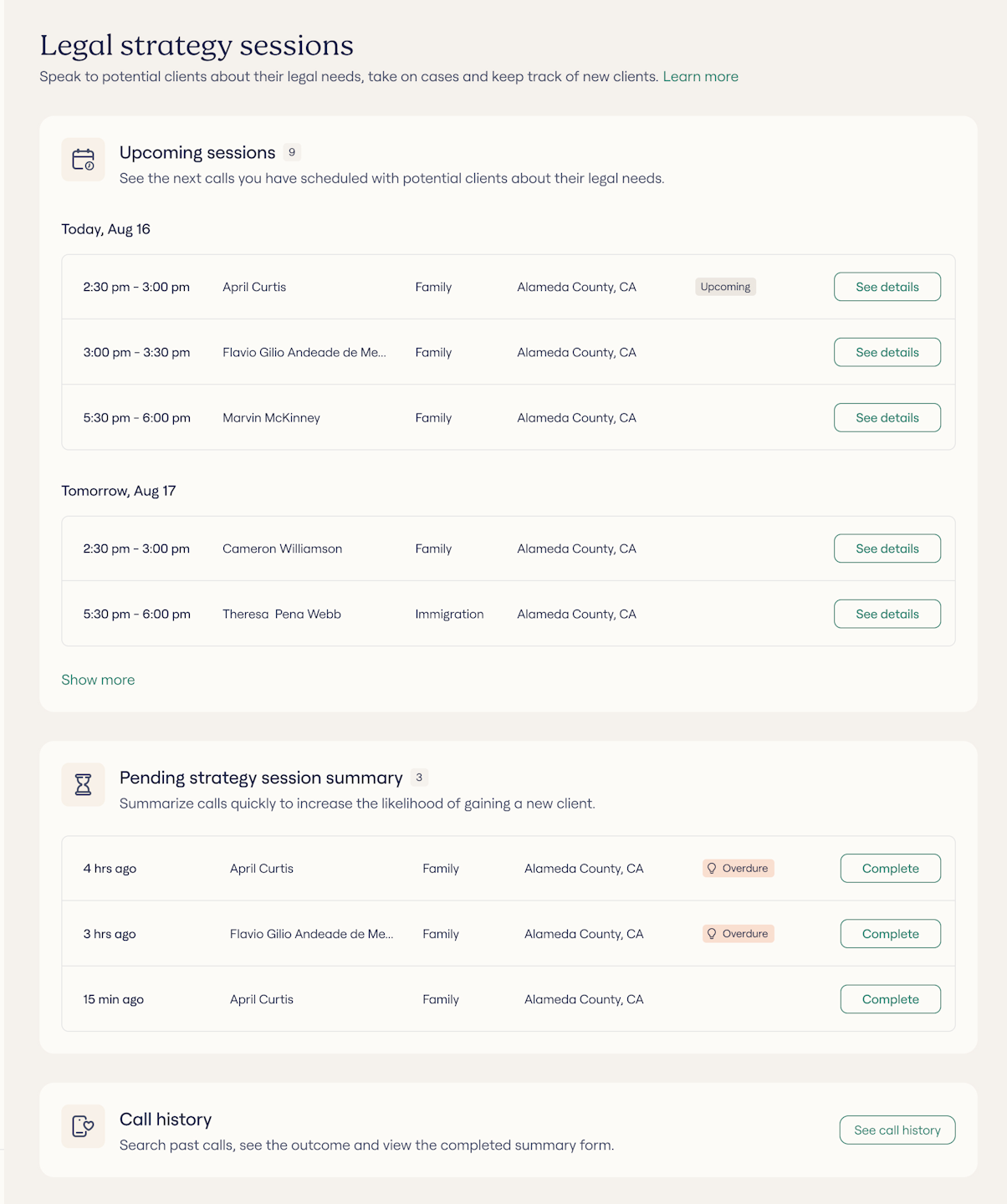
Task: Click the Overdue badge for Flavio Gilio
Action: (x=739, y=934)
